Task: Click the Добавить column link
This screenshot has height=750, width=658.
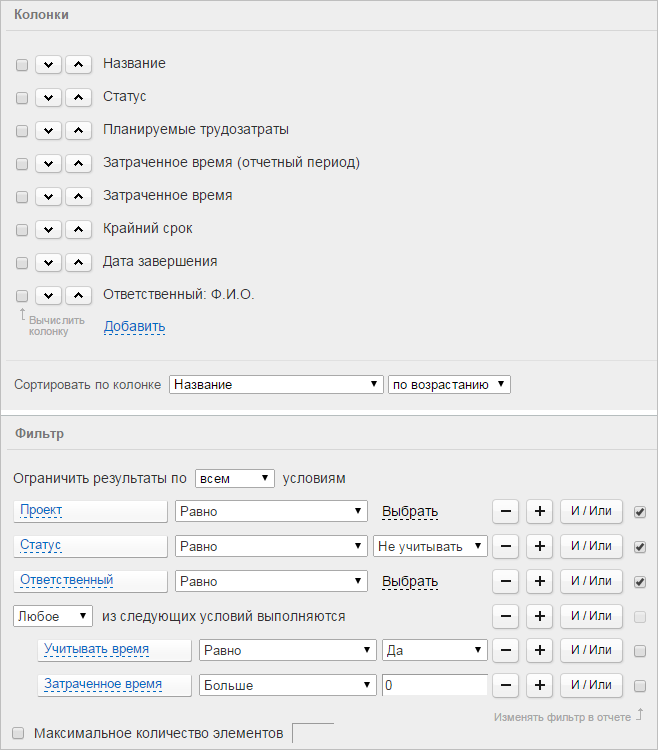Action: point(134,326)
